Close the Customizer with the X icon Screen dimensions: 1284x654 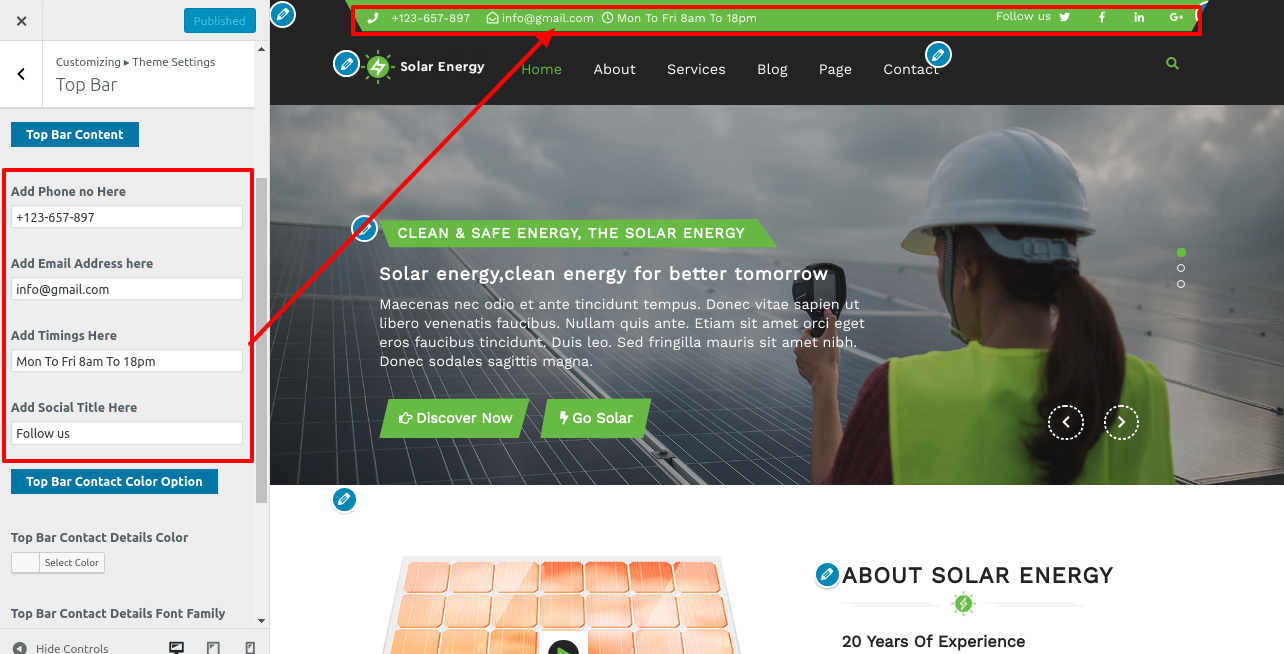click(x=22, y=20)
